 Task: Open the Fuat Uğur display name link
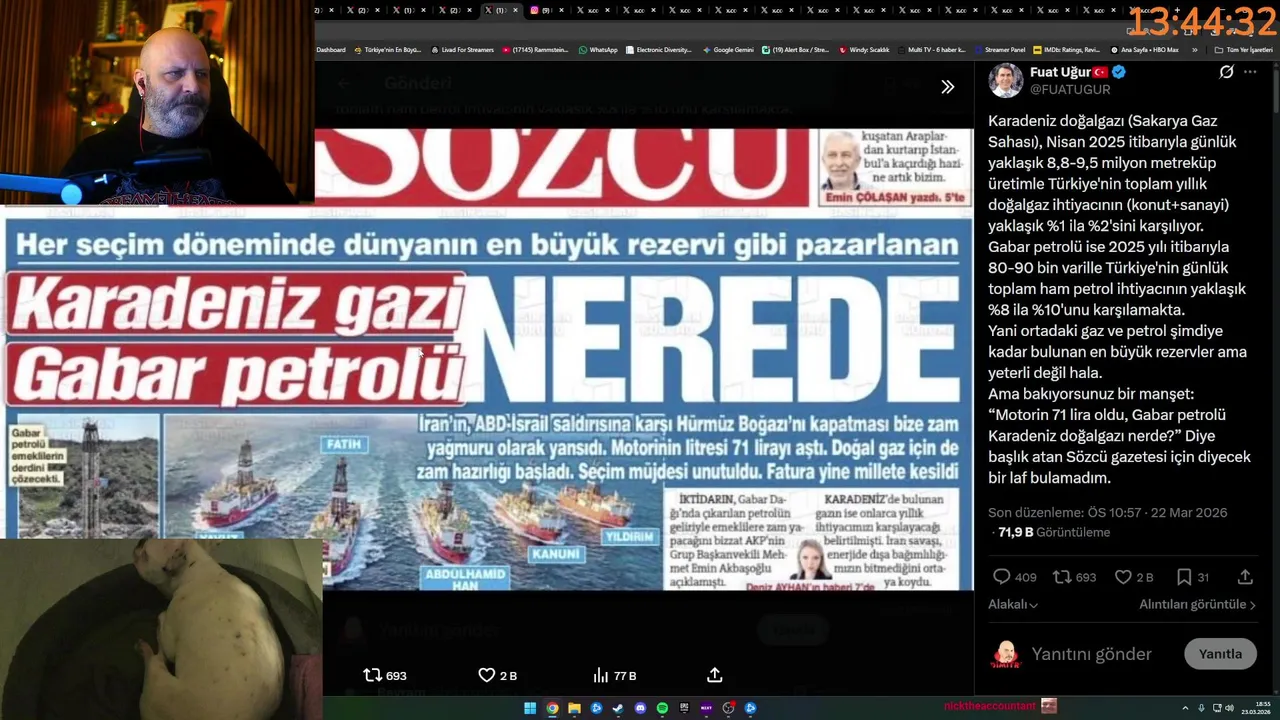pos(1058,72)
